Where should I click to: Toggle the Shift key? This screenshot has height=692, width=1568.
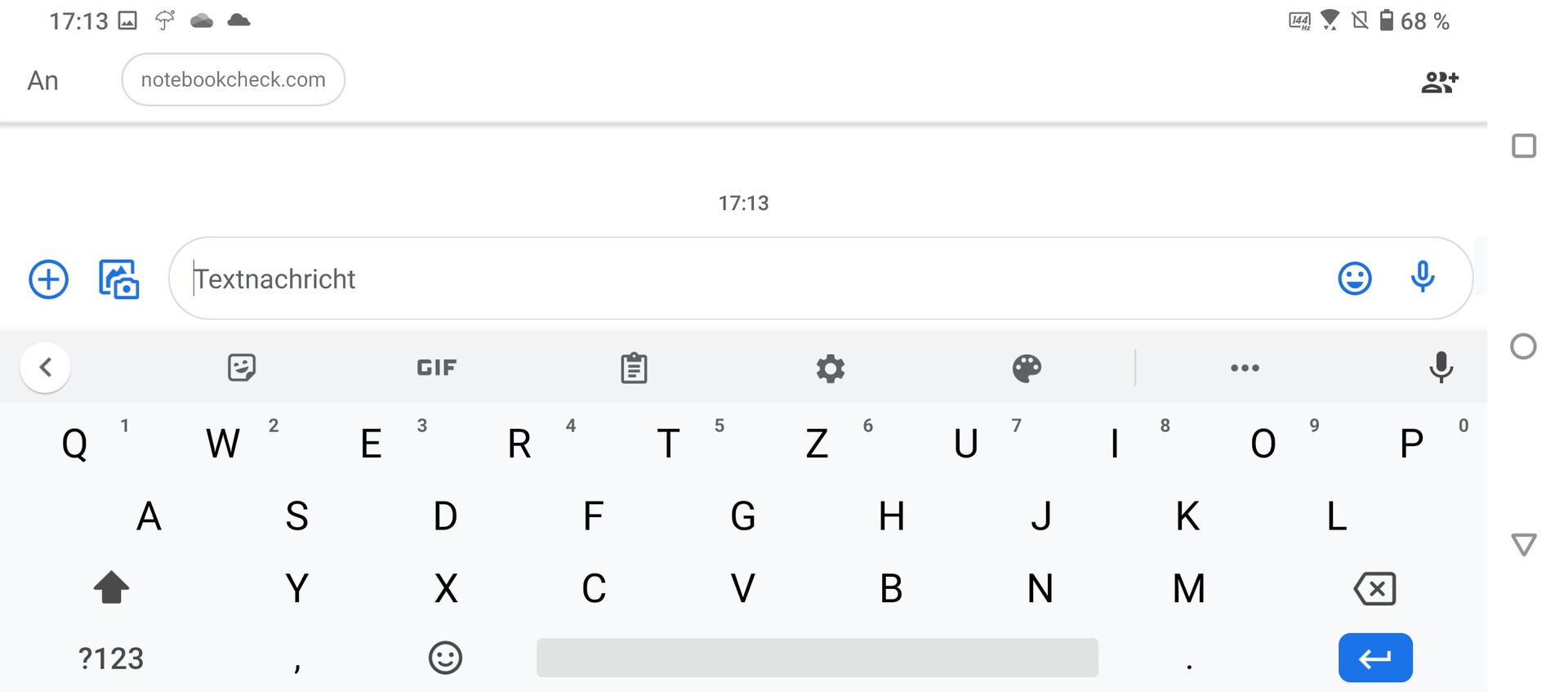(111, 587)
